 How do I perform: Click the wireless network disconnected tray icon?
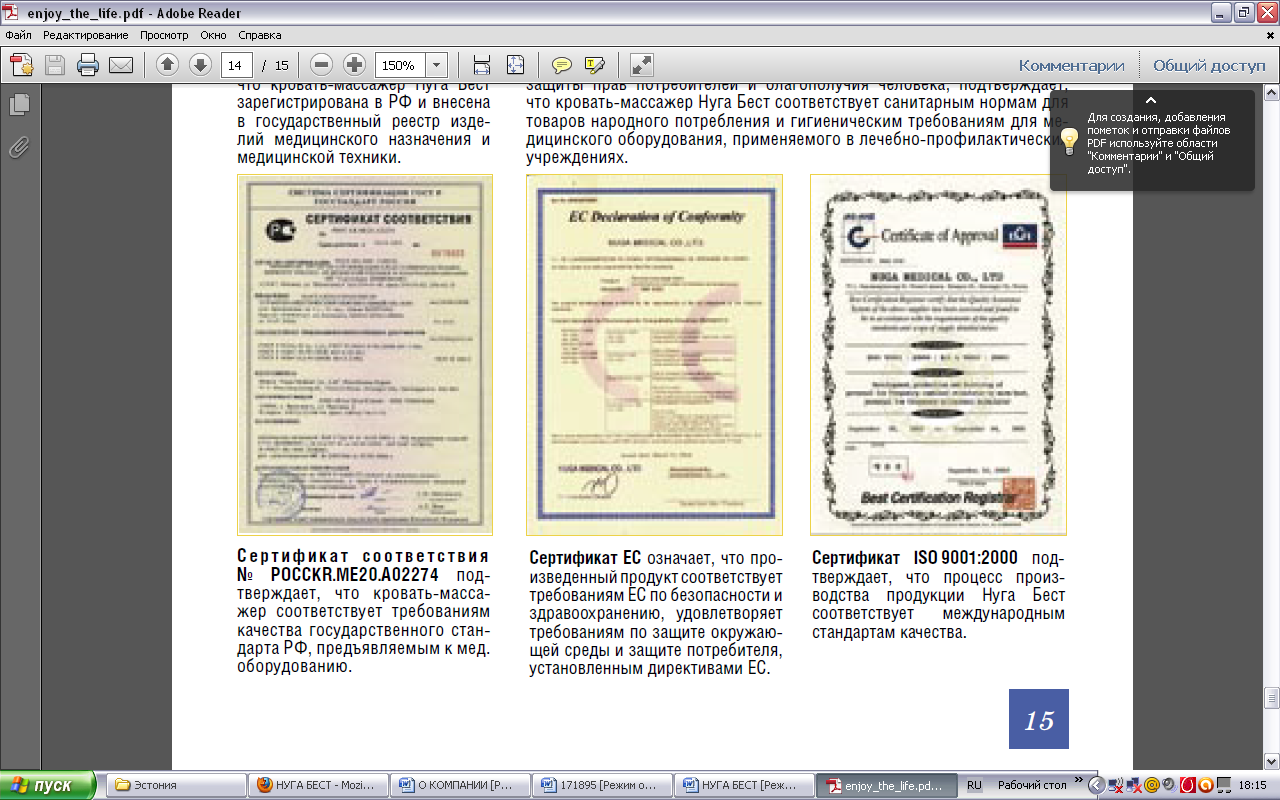pos(1116,786)
